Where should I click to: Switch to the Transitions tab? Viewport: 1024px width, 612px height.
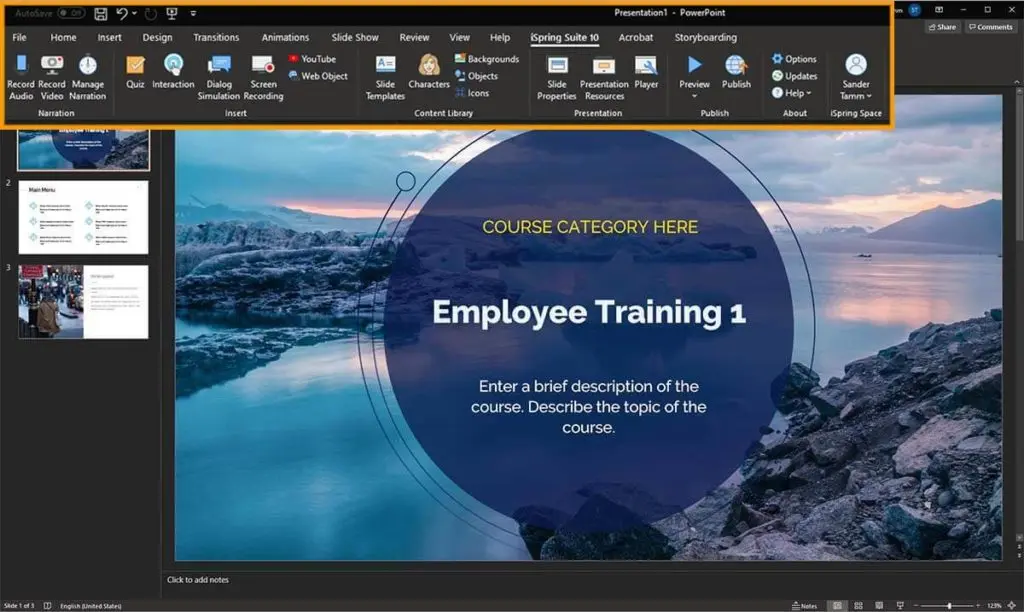216,37
